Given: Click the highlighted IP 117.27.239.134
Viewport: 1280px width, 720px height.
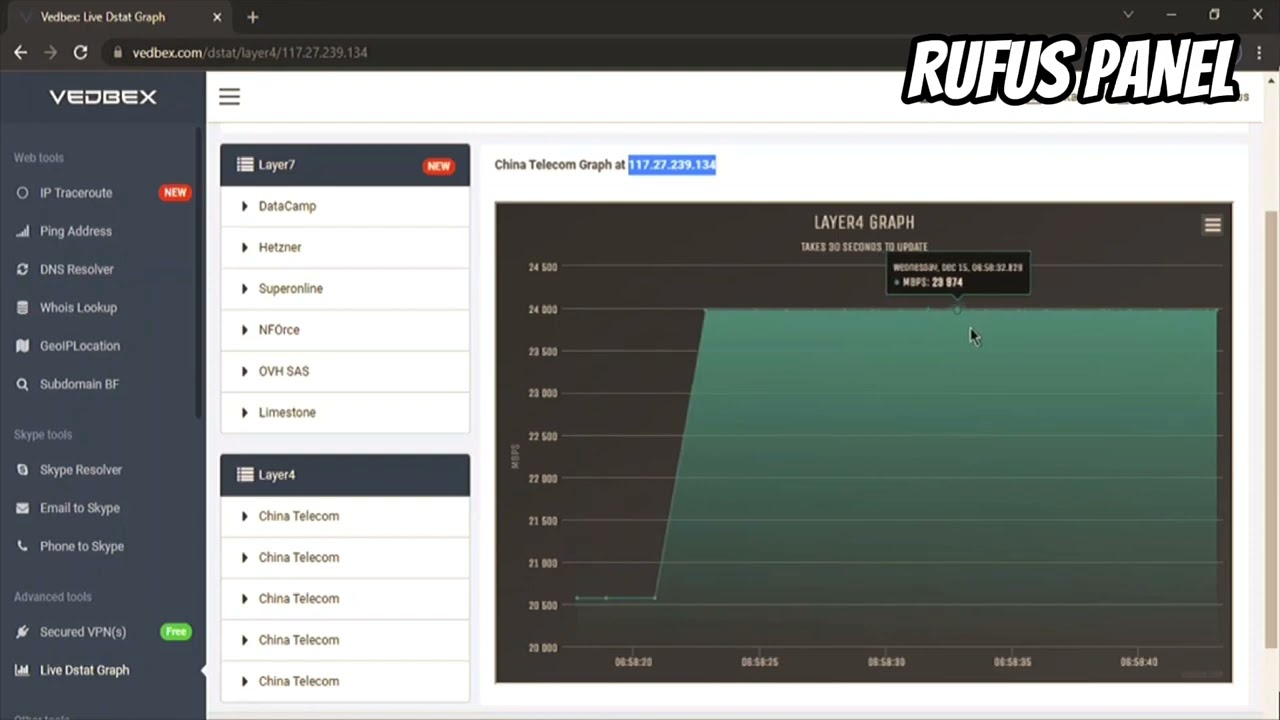Looking at the screenshot, I should coord(672,165).
